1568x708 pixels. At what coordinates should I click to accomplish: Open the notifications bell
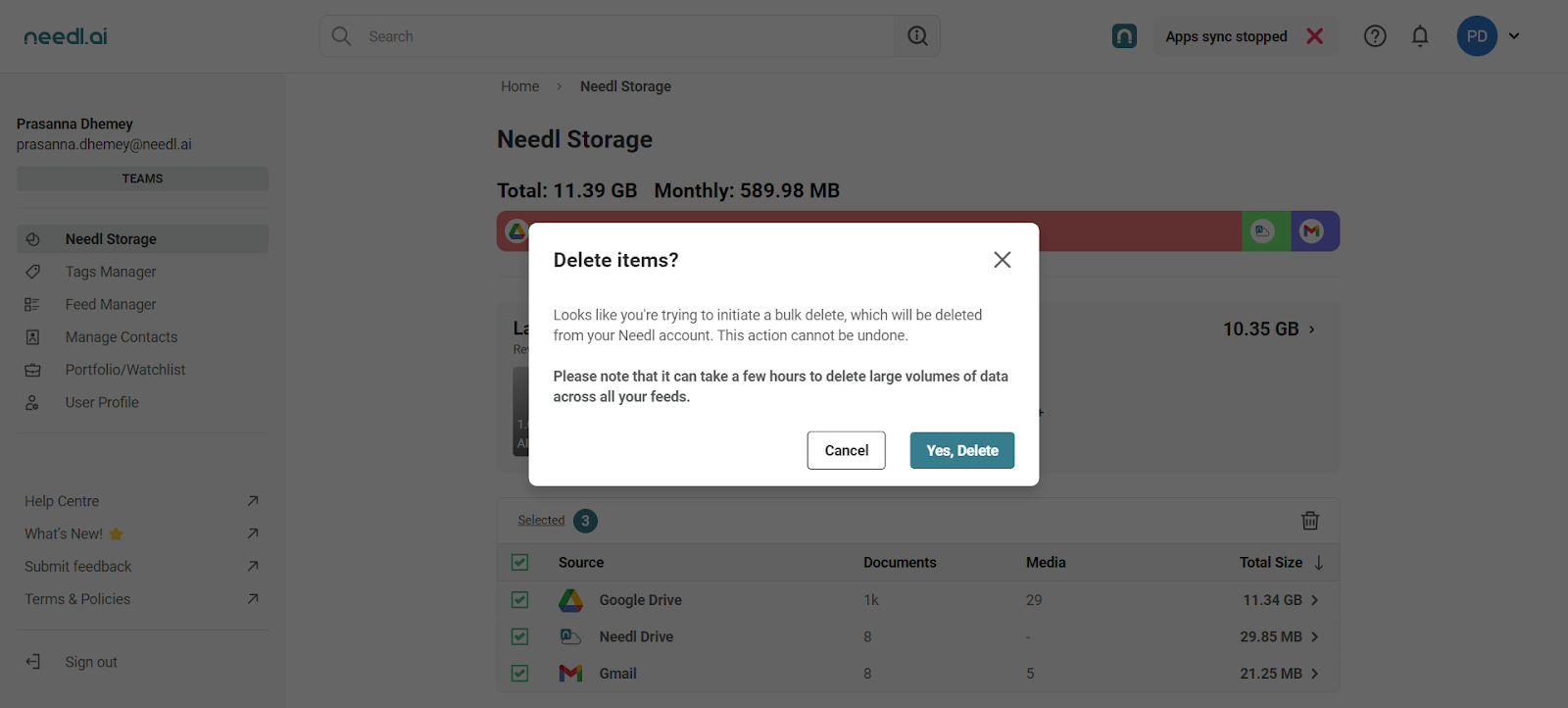1420,36
